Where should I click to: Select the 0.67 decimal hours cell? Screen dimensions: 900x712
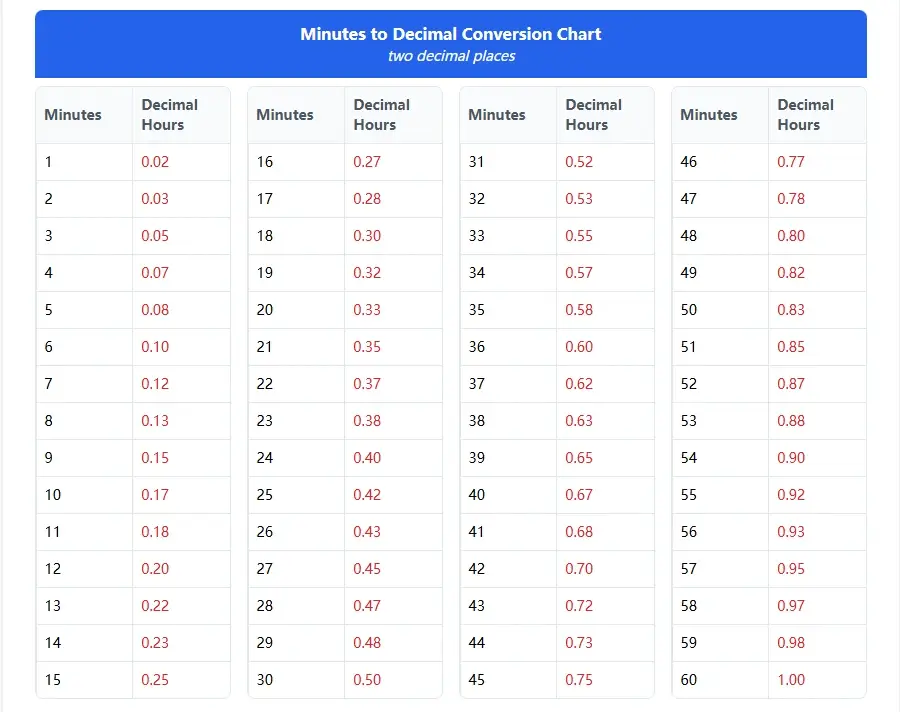pos(579,495)
